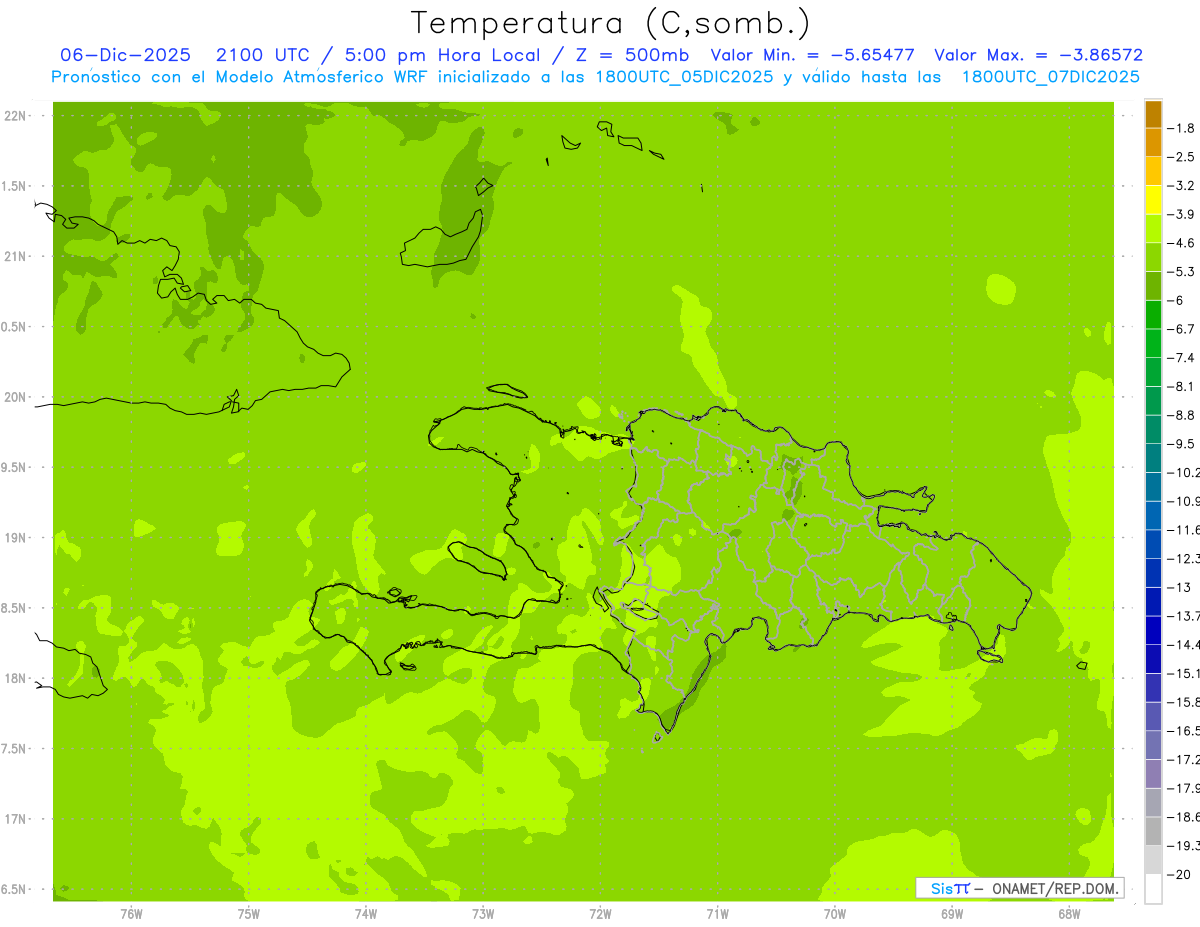This screenshot has width=1200, height=927.
Task: Pick the green swatch between -4.6 and -5.3
Action: [x=1153, y=257]
